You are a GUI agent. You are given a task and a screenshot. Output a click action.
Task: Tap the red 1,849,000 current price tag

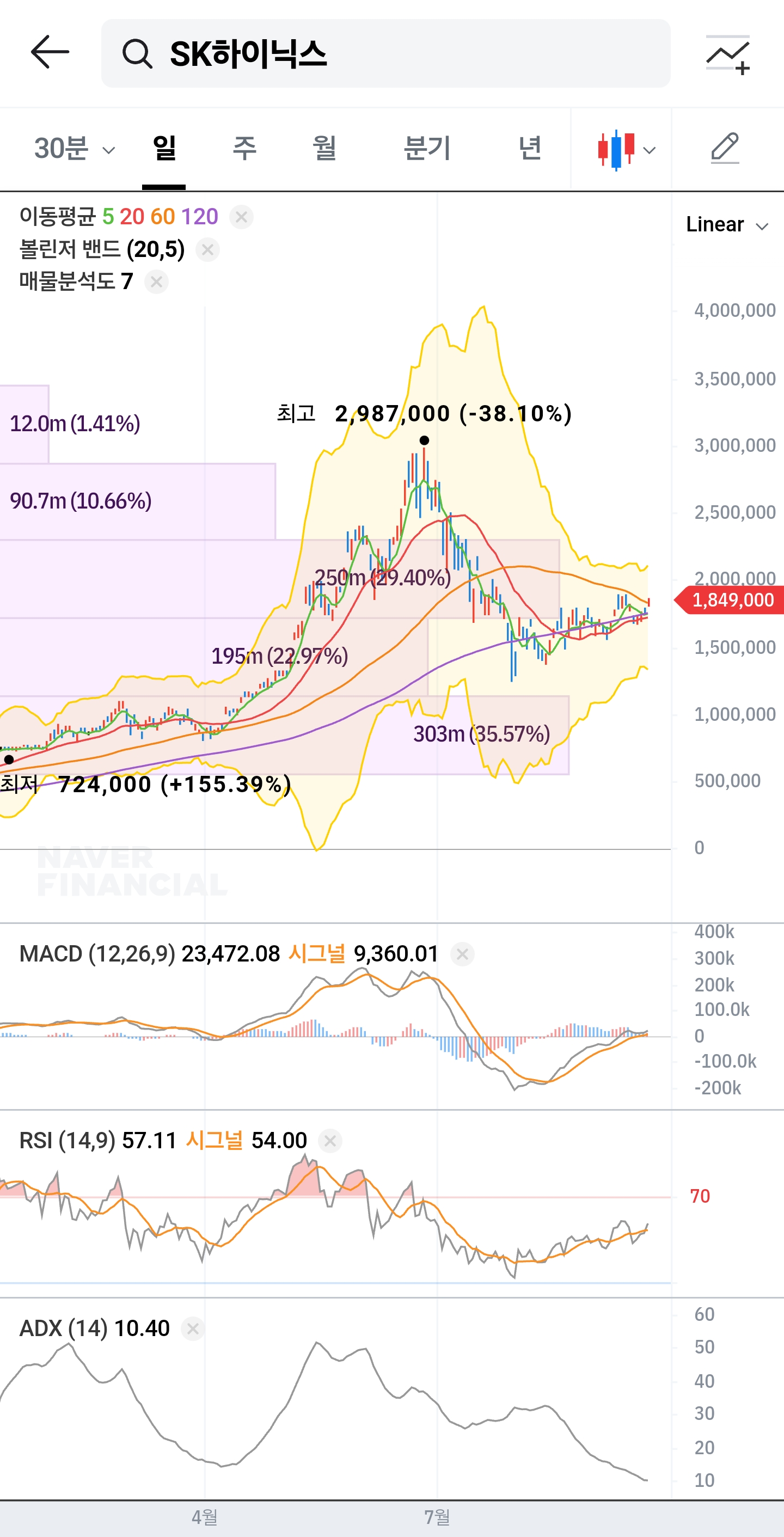729,599
